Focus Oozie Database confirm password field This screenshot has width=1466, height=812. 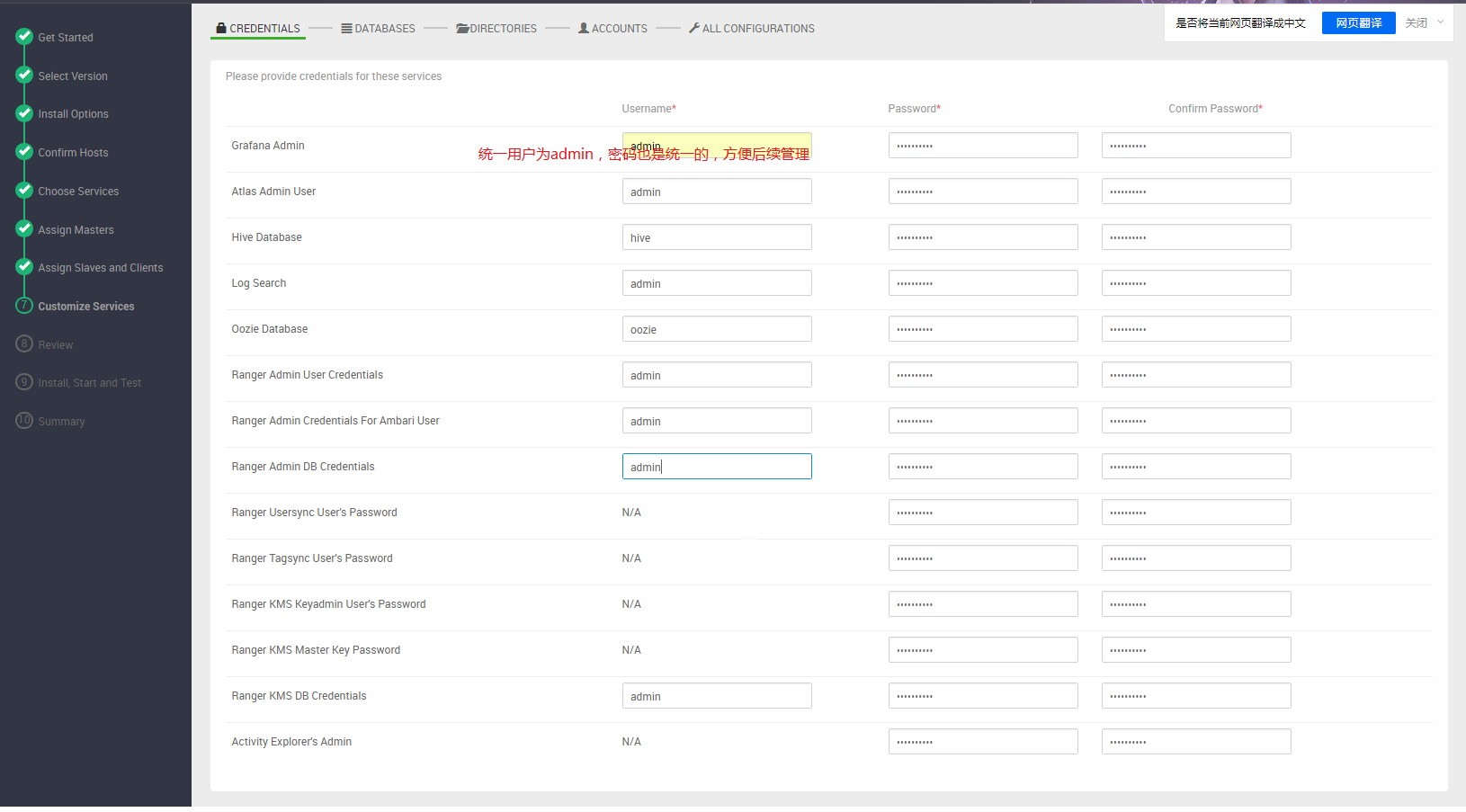click(x=1196, y=329)
